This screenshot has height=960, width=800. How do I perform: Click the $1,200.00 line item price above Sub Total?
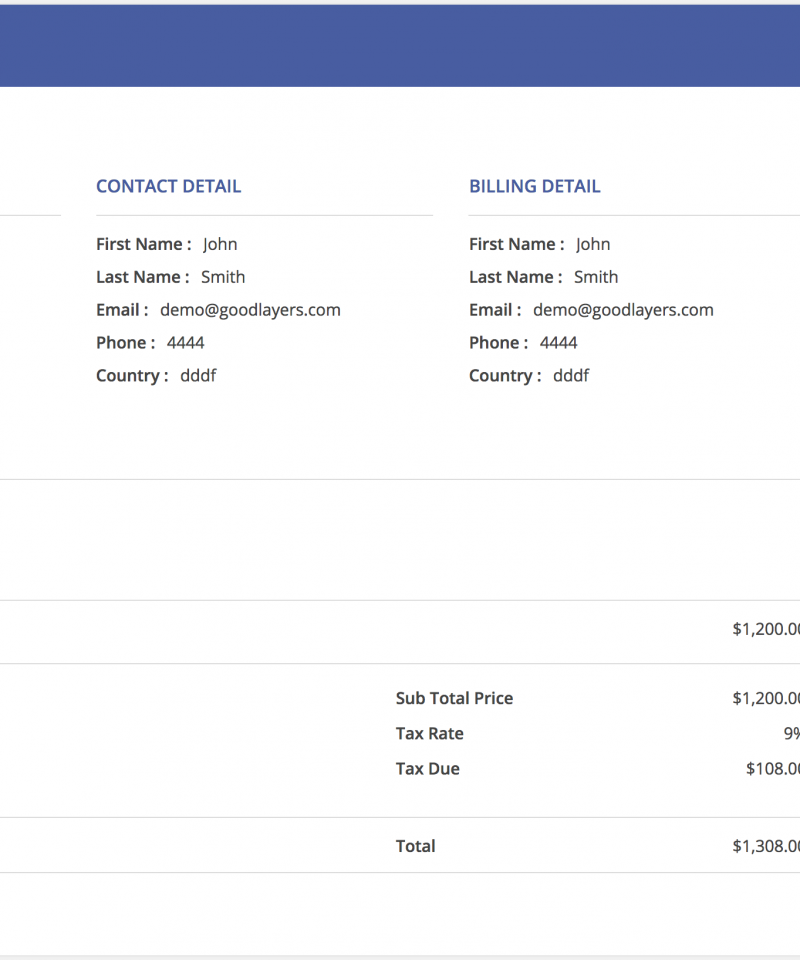tap(766, 629)
